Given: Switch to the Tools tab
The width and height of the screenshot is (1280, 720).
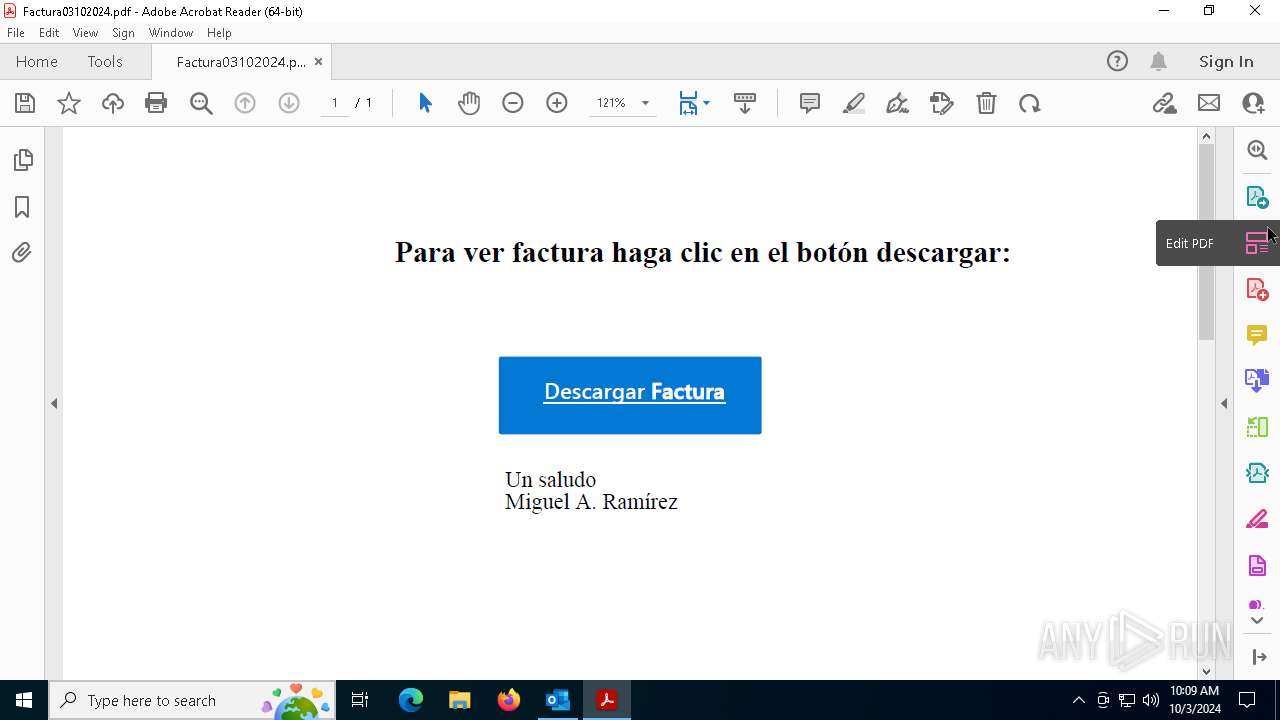Looking at the screenshot, I should (x=105, y=61).
